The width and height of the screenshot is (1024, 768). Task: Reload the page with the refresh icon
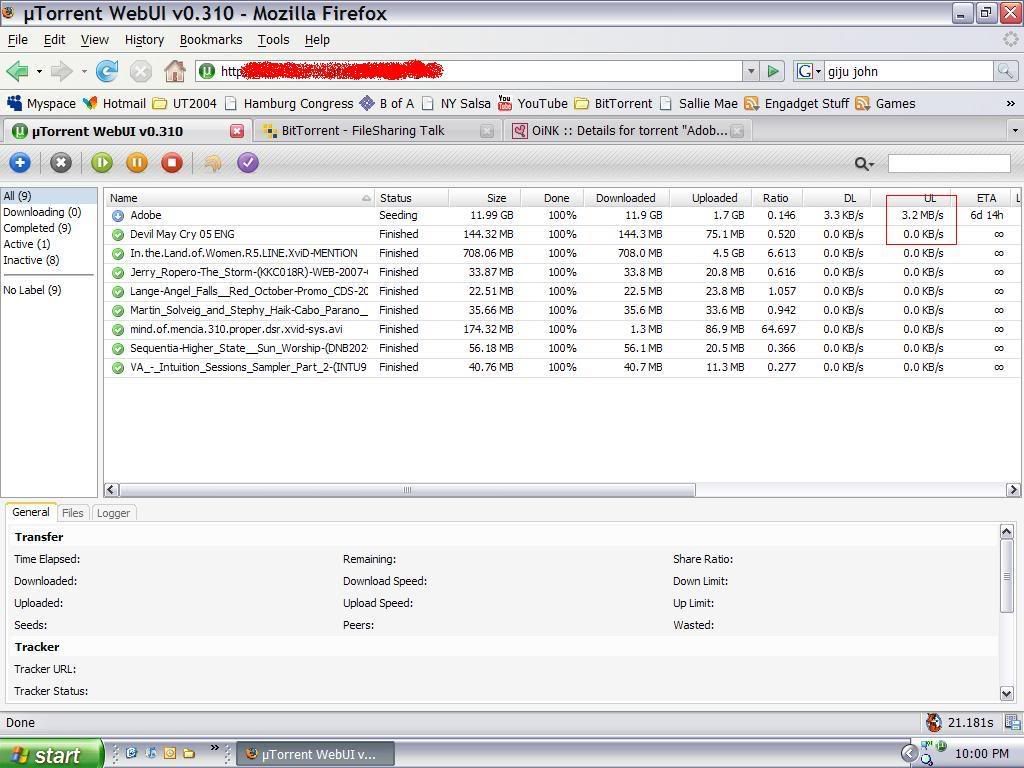click(x=107, y=71)
